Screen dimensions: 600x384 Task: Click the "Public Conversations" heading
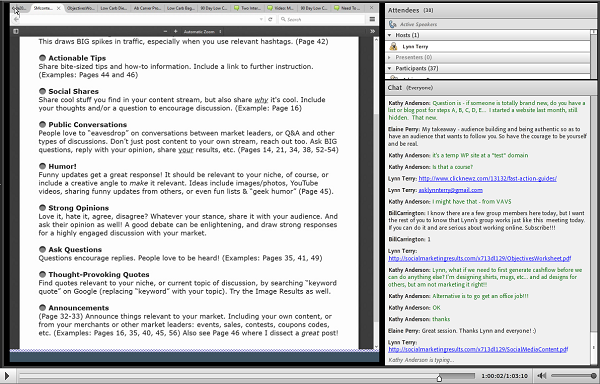click(88, 125)
